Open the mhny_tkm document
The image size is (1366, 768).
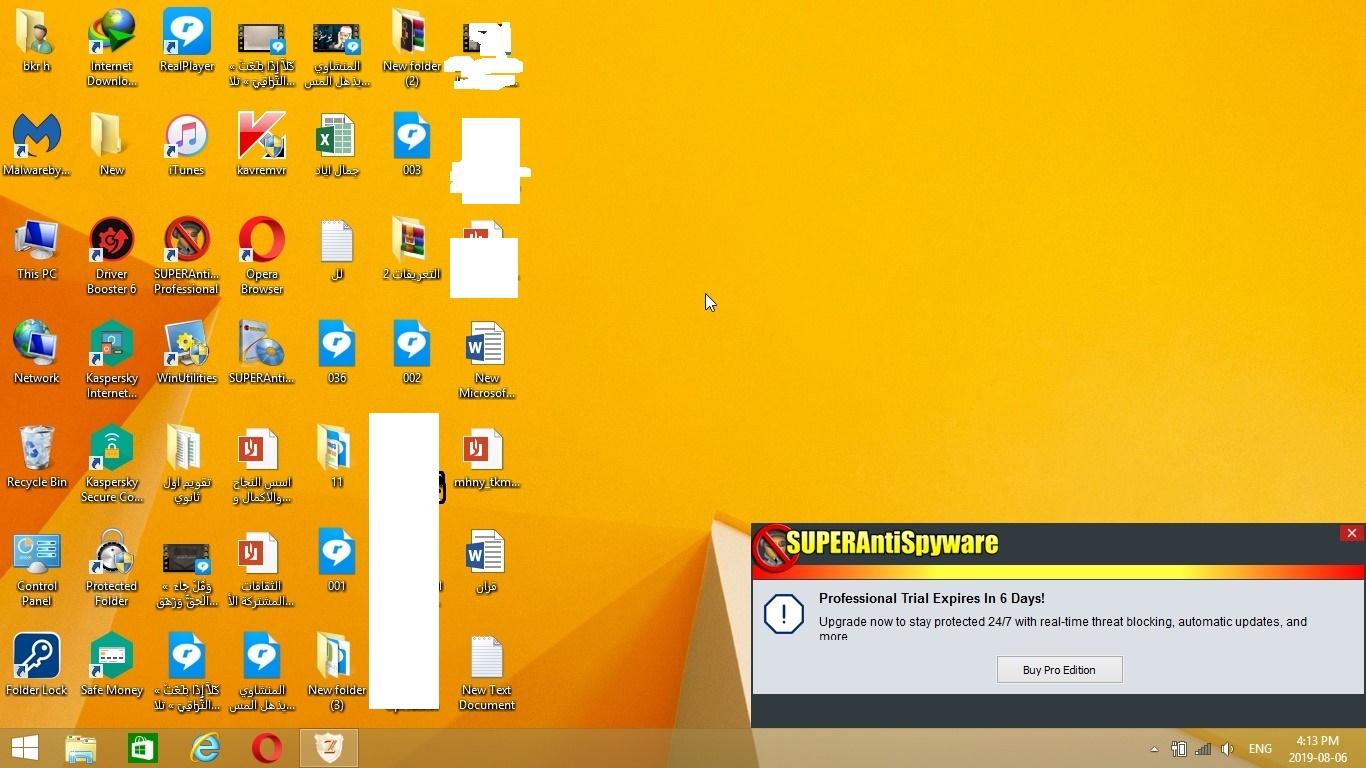487,459
